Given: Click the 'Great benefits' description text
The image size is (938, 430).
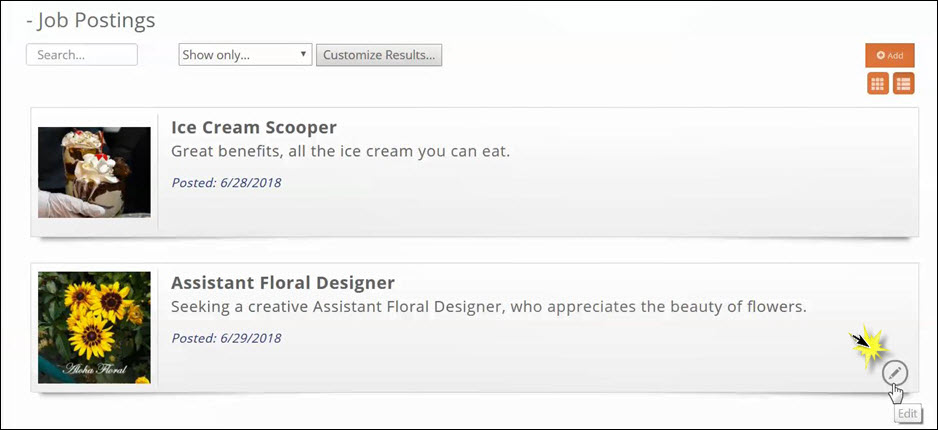Looking at the screenshot, I should (340, 152).
